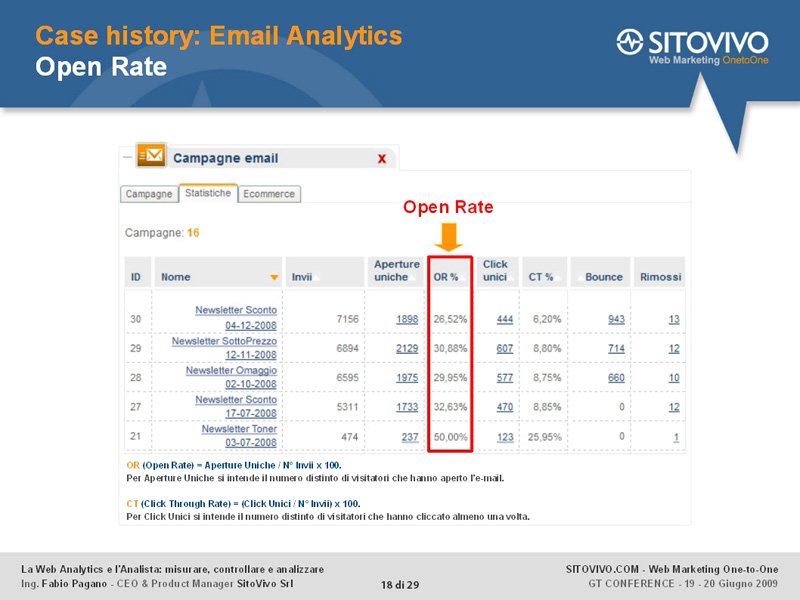Click the CT value 8,75%
Screen dimensions: 800x600
tap(547, 378)
